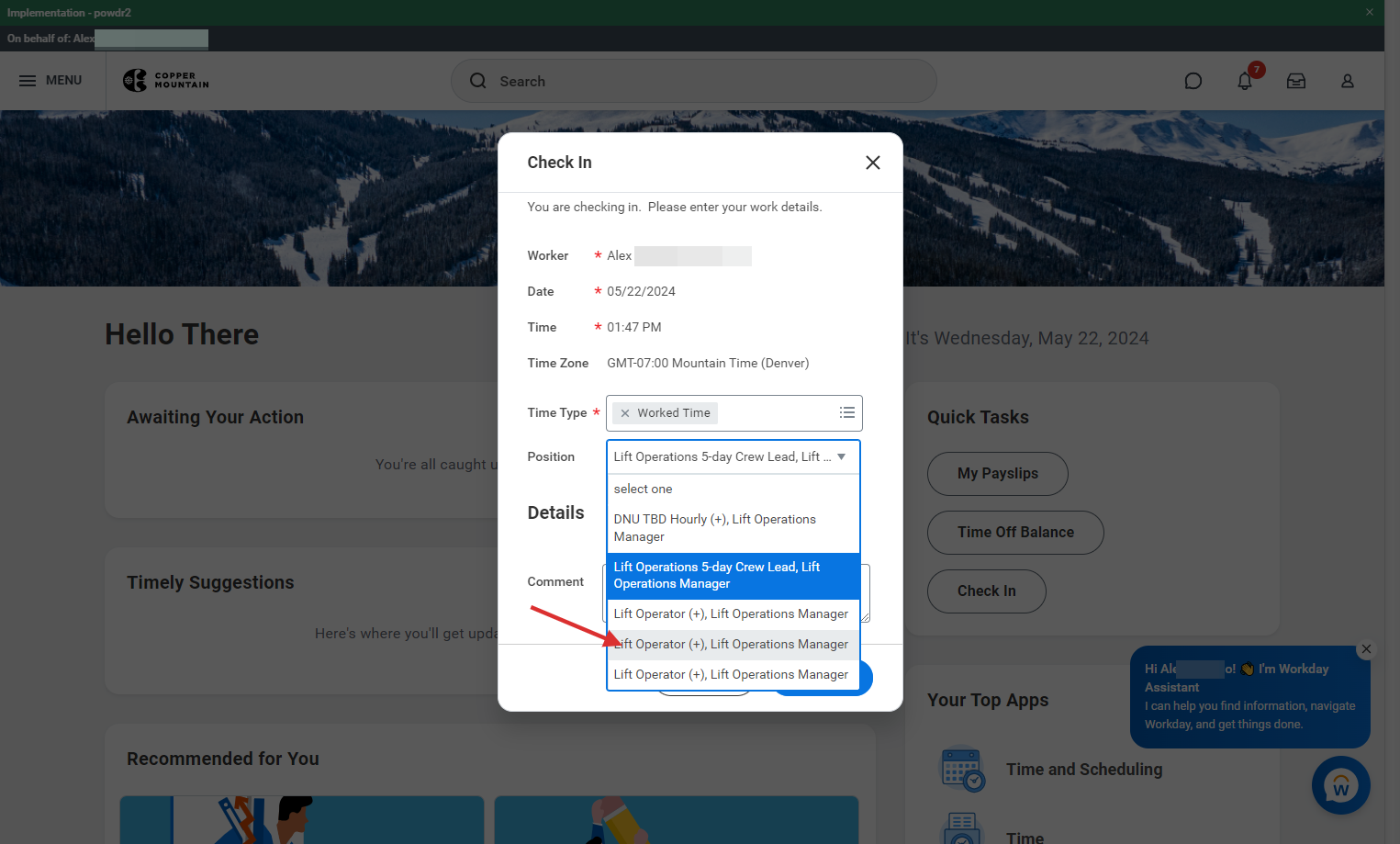Click the MENU label in header

click(64, 81)
